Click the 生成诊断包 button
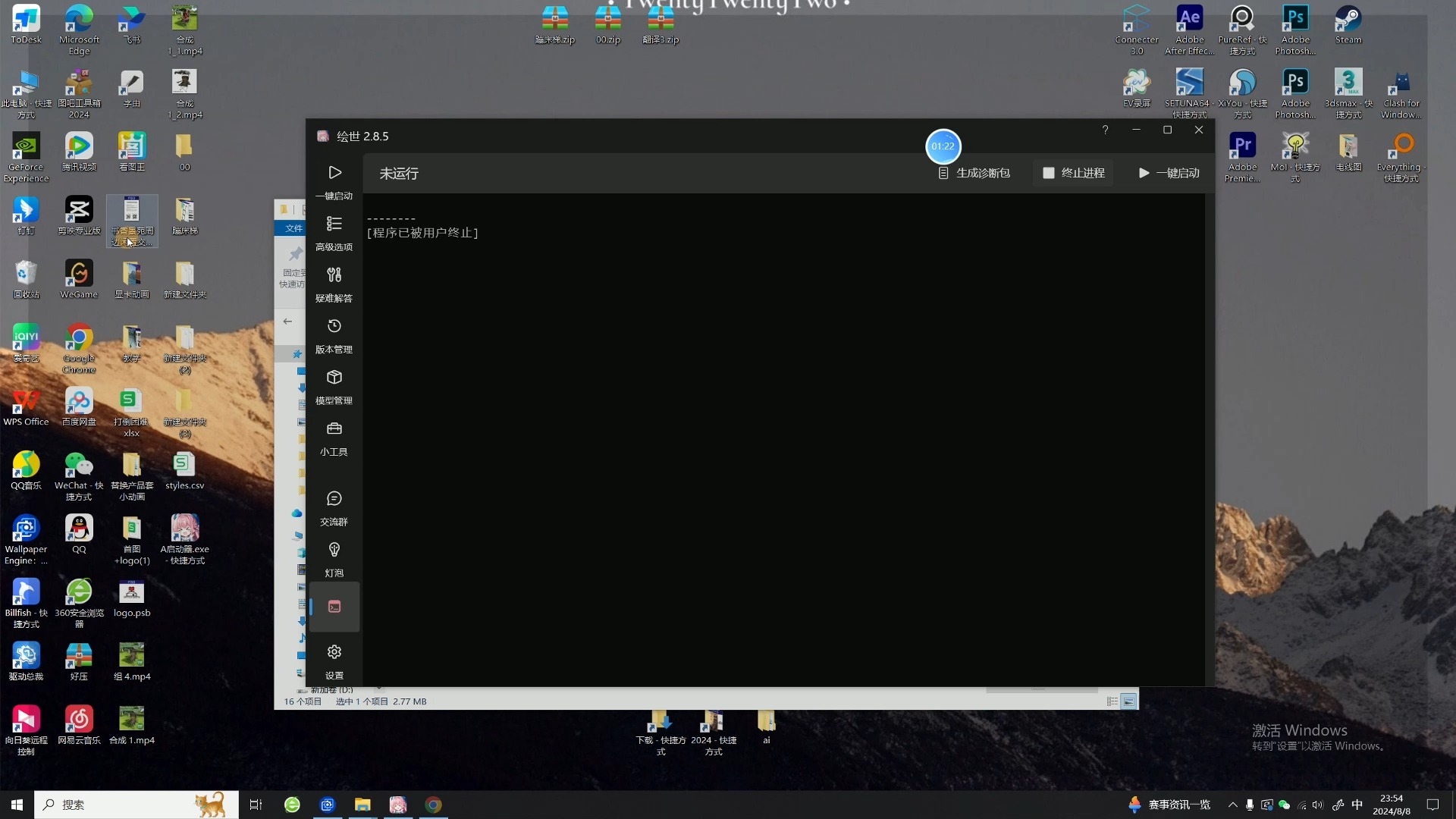1456x819 pixels. pos(974,173)
